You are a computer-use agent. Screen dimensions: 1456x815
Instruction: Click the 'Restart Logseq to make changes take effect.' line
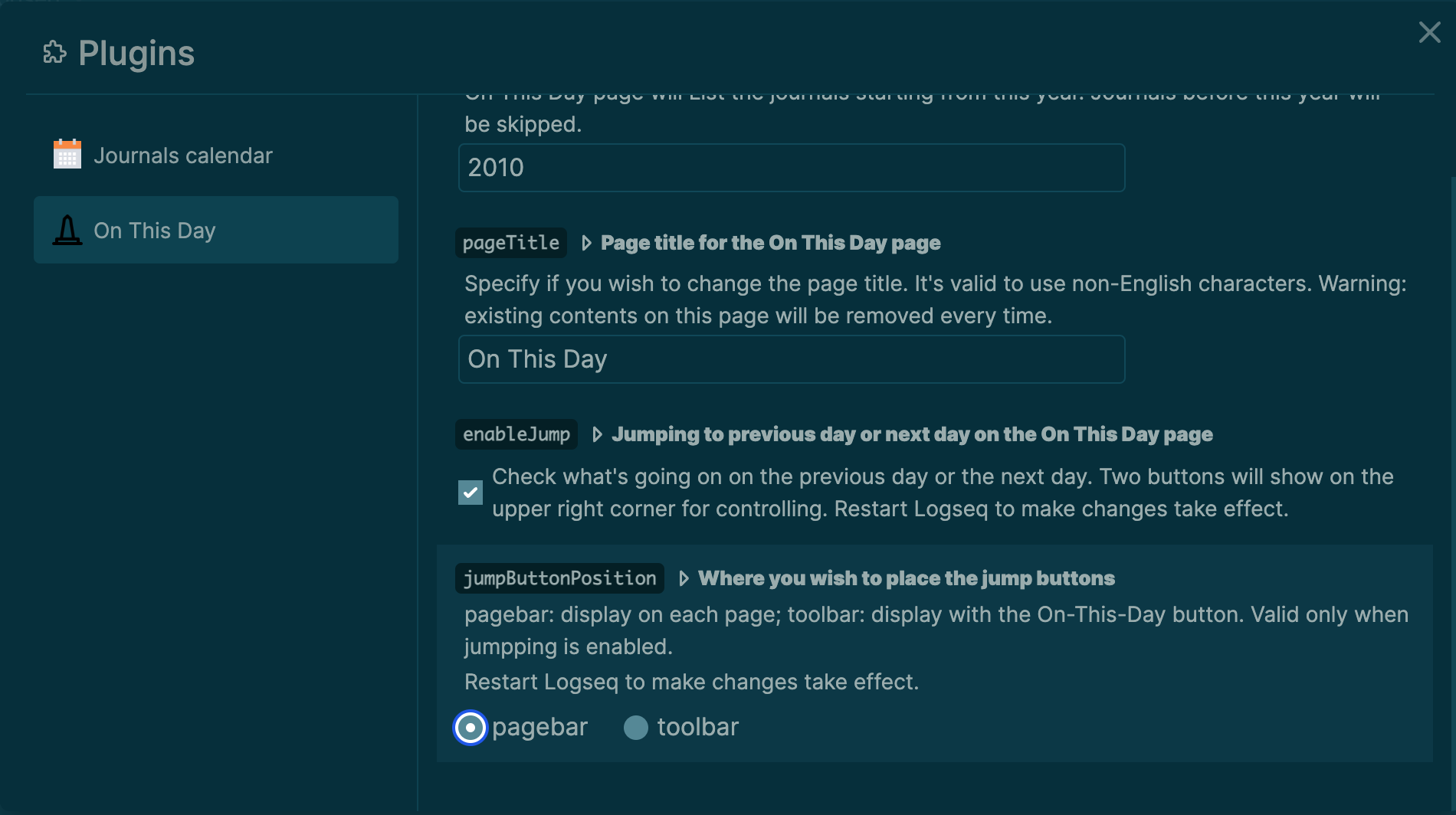(x=691, y=682)
